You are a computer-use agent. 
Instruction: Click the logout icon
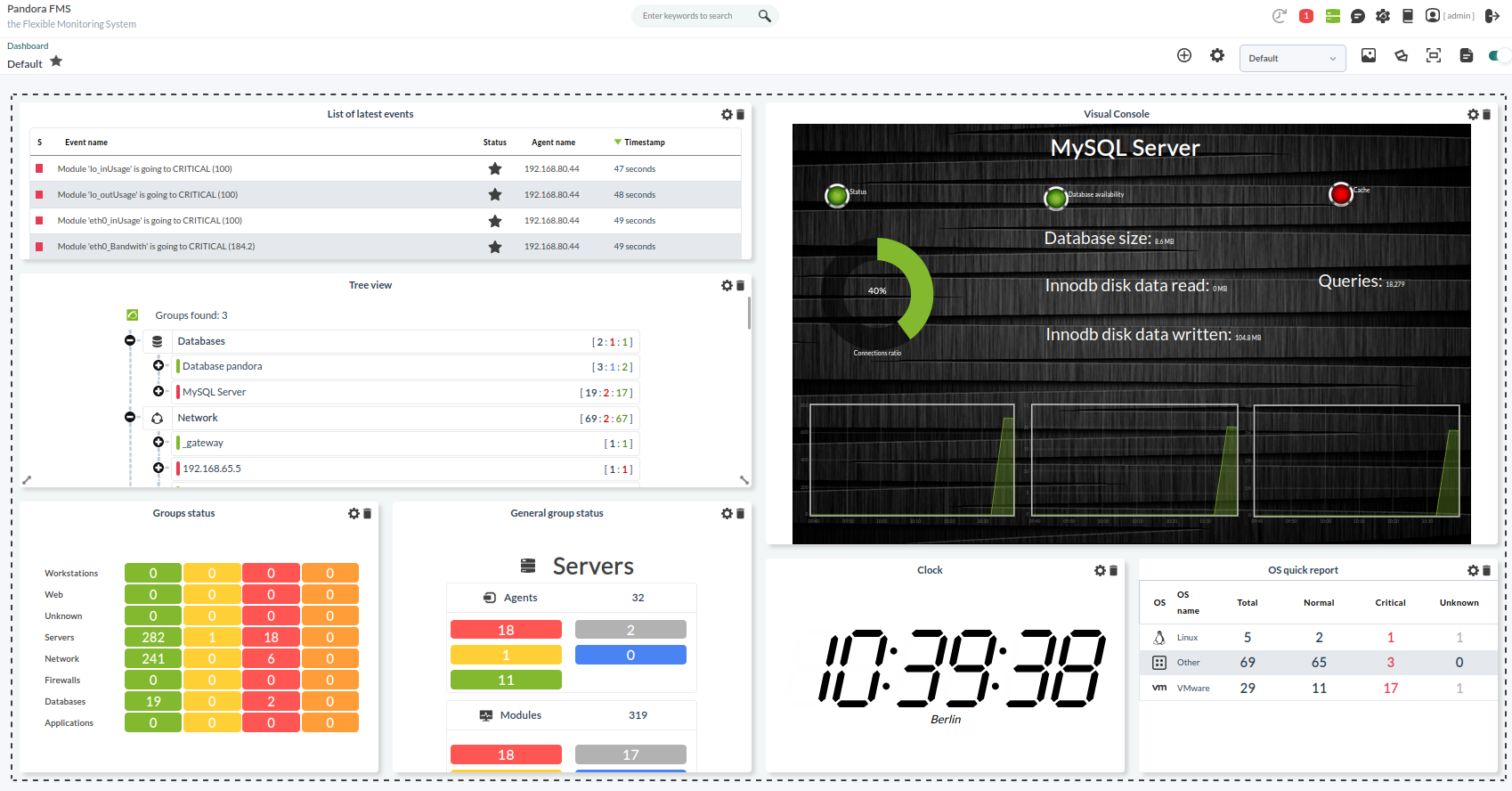click(1492, 16)
